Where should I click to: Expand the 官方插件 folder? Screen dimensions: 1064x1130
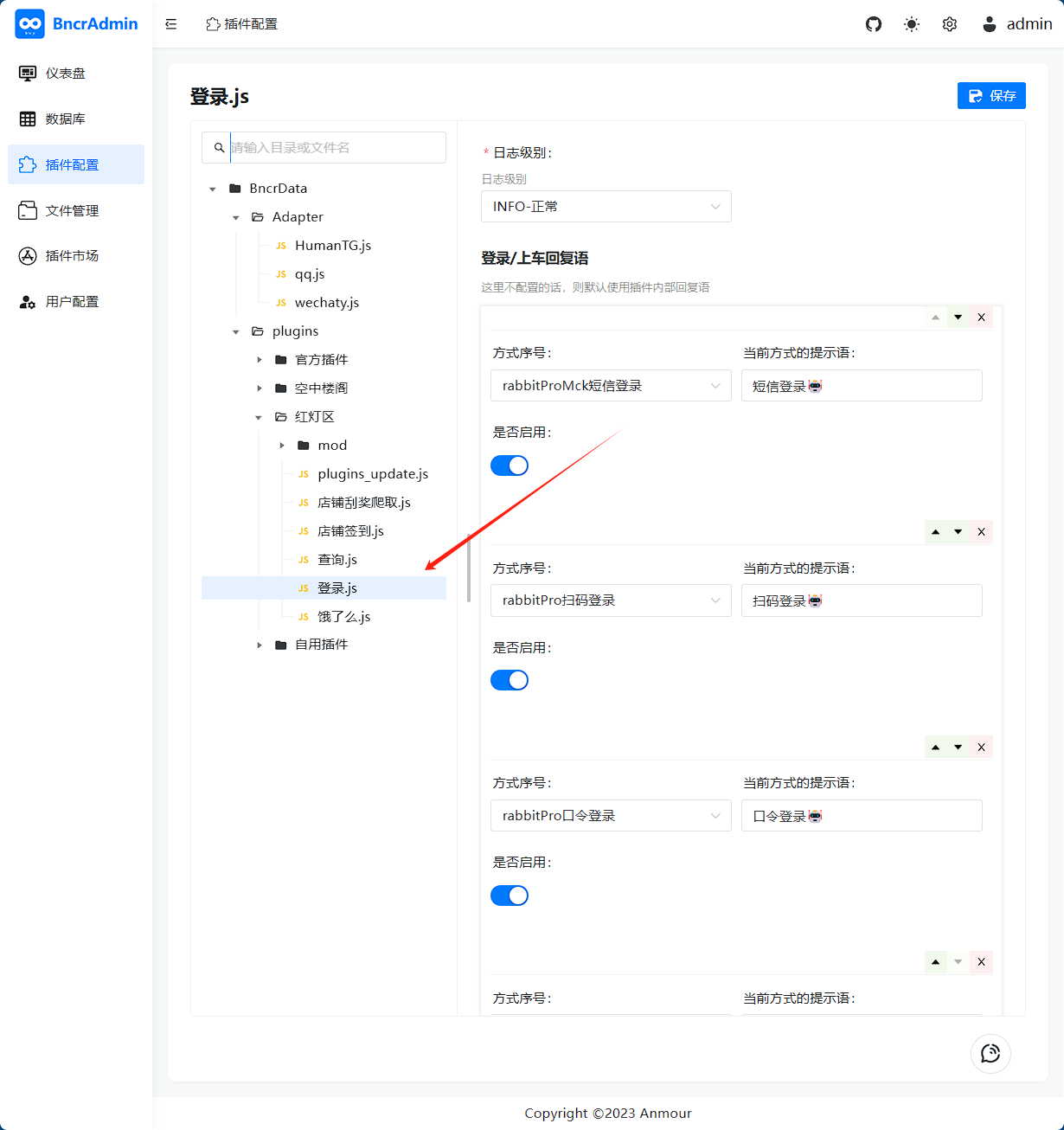click(x=260, y=360)
